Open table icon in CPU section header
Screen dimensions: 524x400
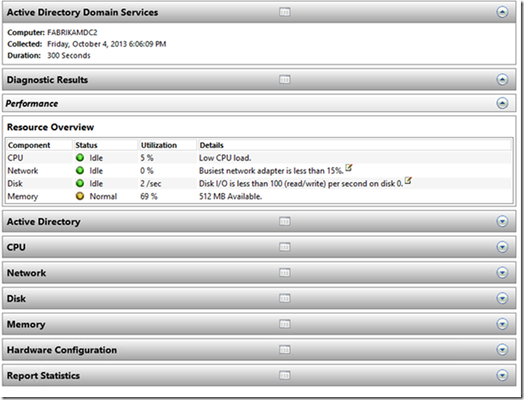[x=284, y=247]
